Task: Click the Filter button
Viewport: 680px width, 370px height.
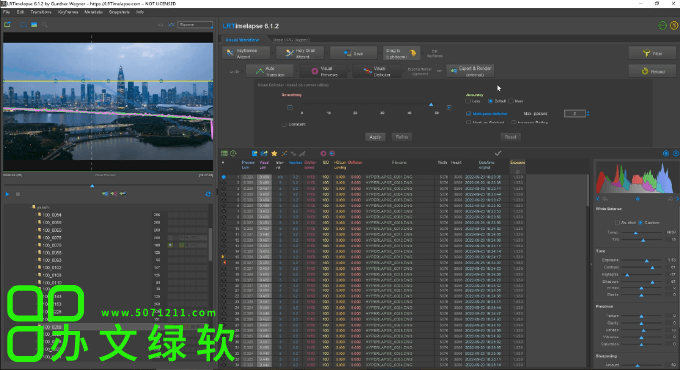Action: click(653, 53)
